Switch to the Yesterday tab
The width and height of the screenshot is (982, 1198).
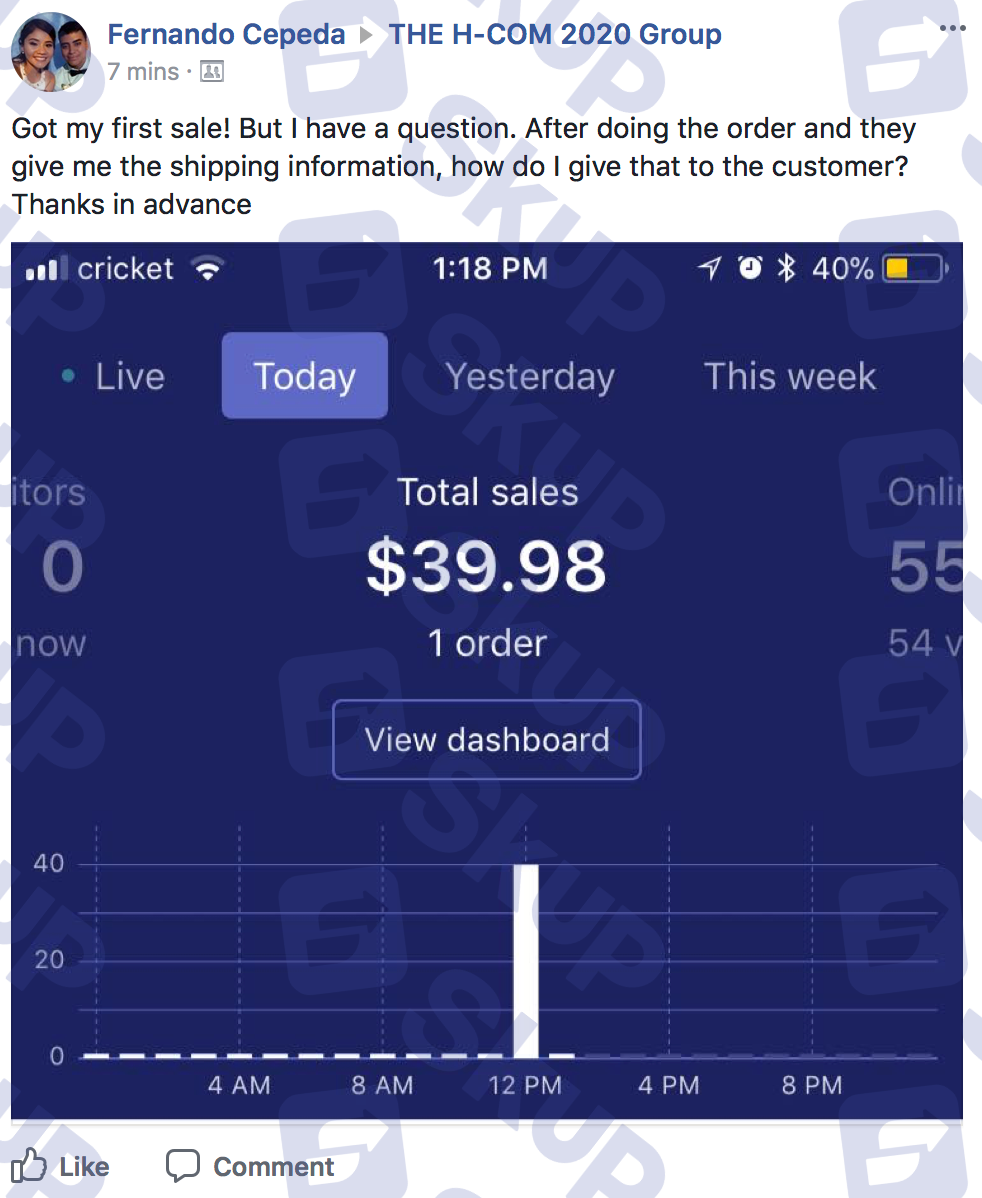pyautogui.click(x=530, y=376)
